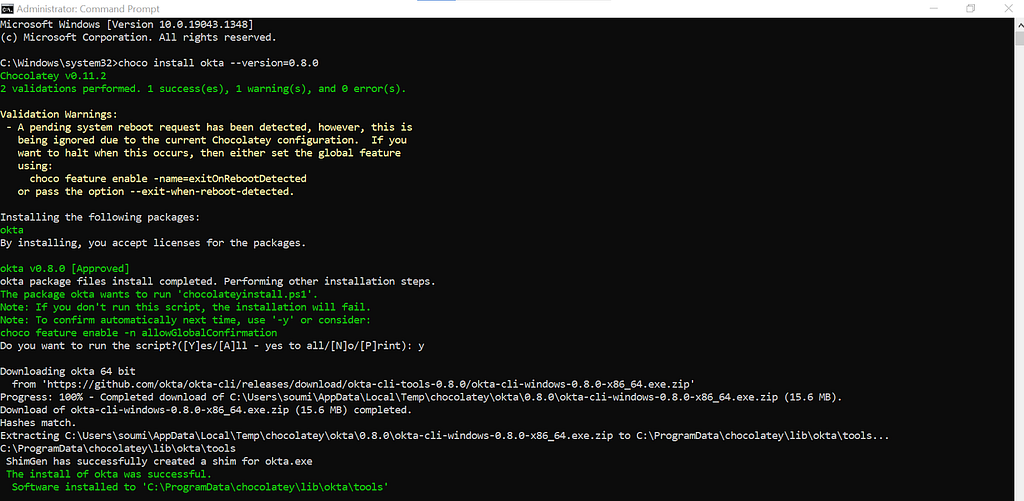1024x501 pixels.
Task: Click the 'Chocolatey v0.11.2' line
Action: 53,76
